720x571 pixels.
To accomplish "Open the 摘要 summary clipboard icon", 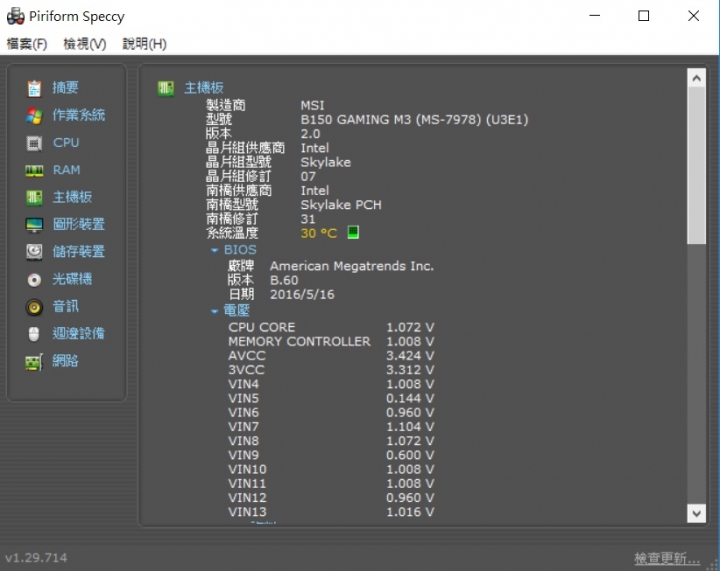I will click(34, 88).
